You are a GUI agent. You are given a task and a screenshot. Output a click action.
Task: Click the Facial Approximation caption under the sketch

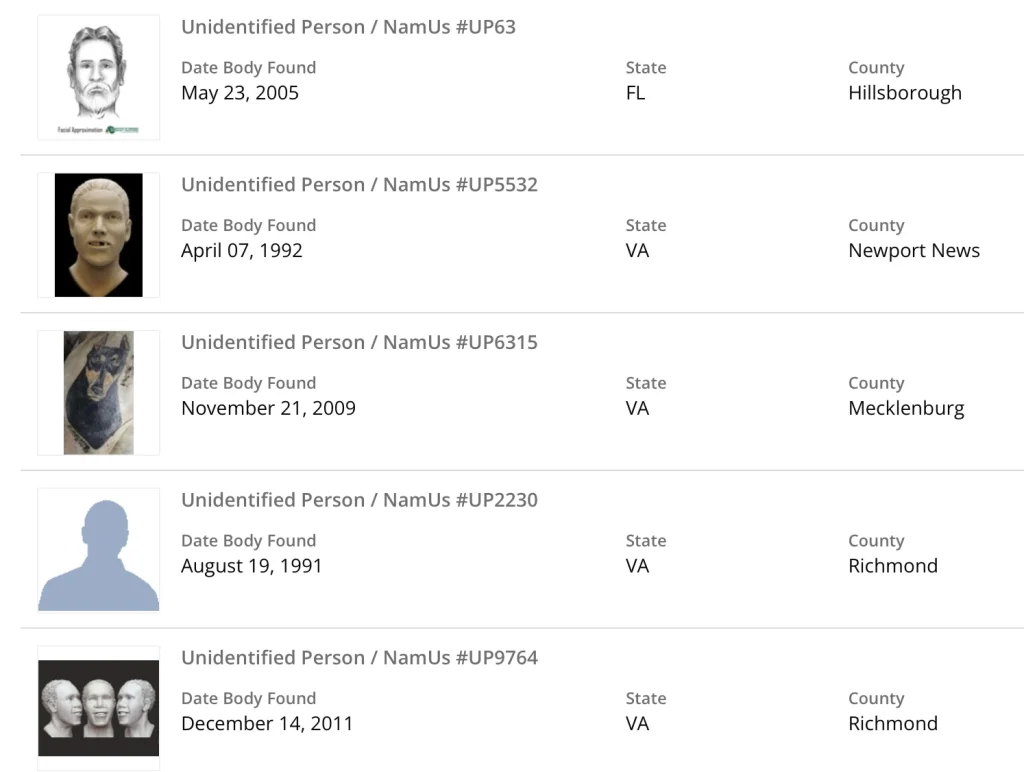pos(80,130)
